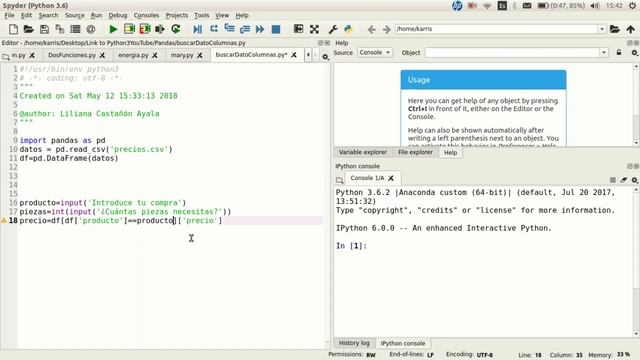Image resolution: width=640 pixels, height=360 pixels.
Task: Toggle fullscreen mode icon
Action: click(x=314, y=29)
